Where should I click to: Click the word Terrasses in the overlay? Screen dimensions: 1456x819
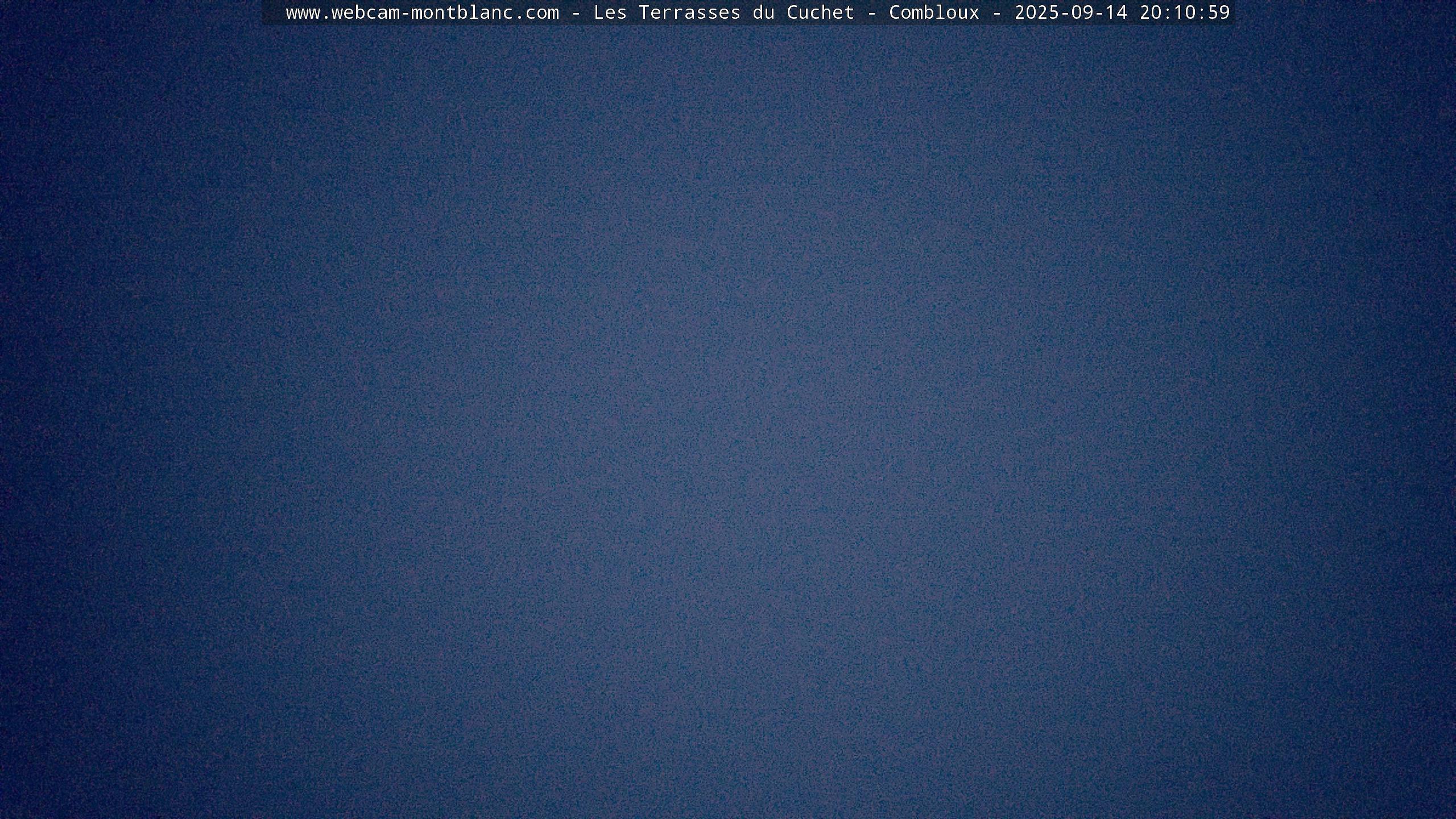[x=689, y=13]
